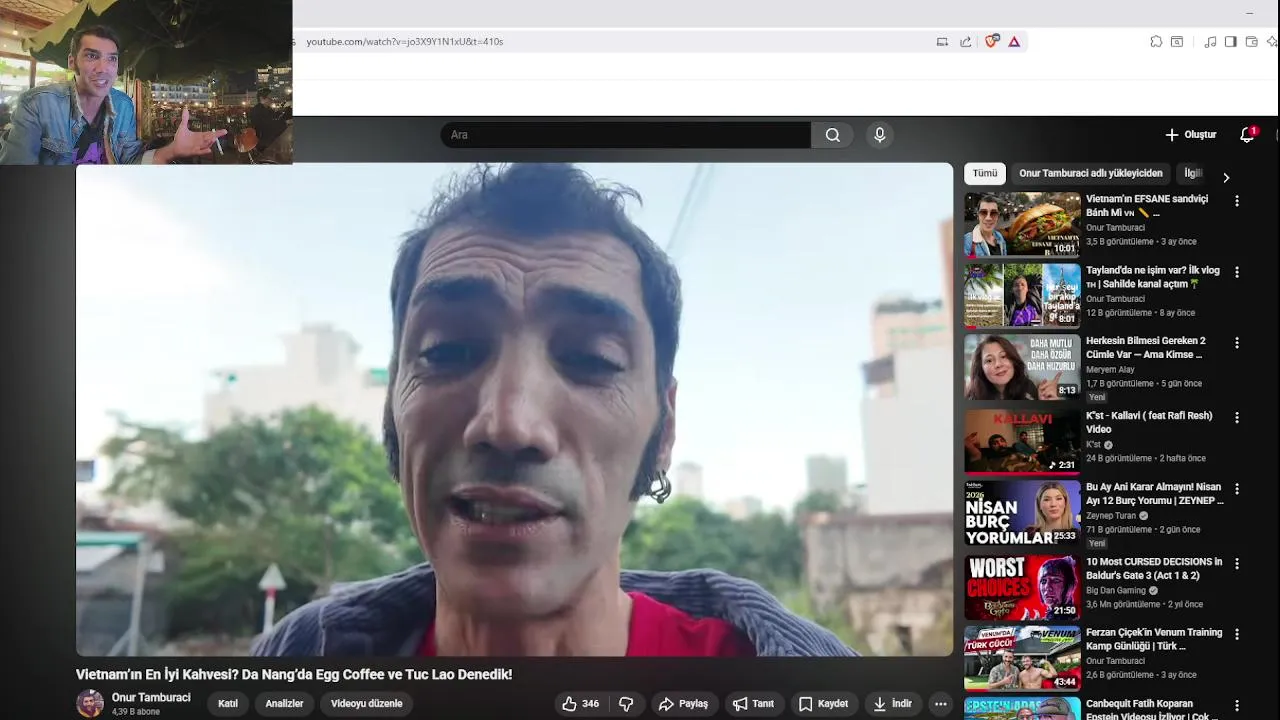
Task: Click title Canbequit Fatih Koparan Epstein Videosu
Action: coord(1152,709)
